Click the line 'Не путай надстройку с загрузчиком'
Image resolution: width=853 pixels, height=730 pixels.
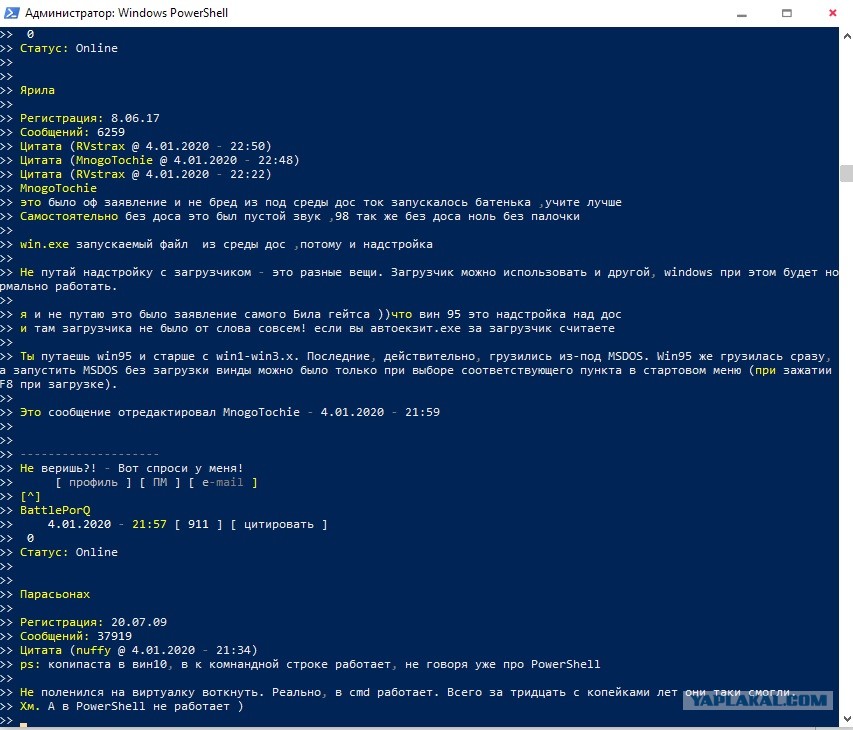tap(419, 279)
